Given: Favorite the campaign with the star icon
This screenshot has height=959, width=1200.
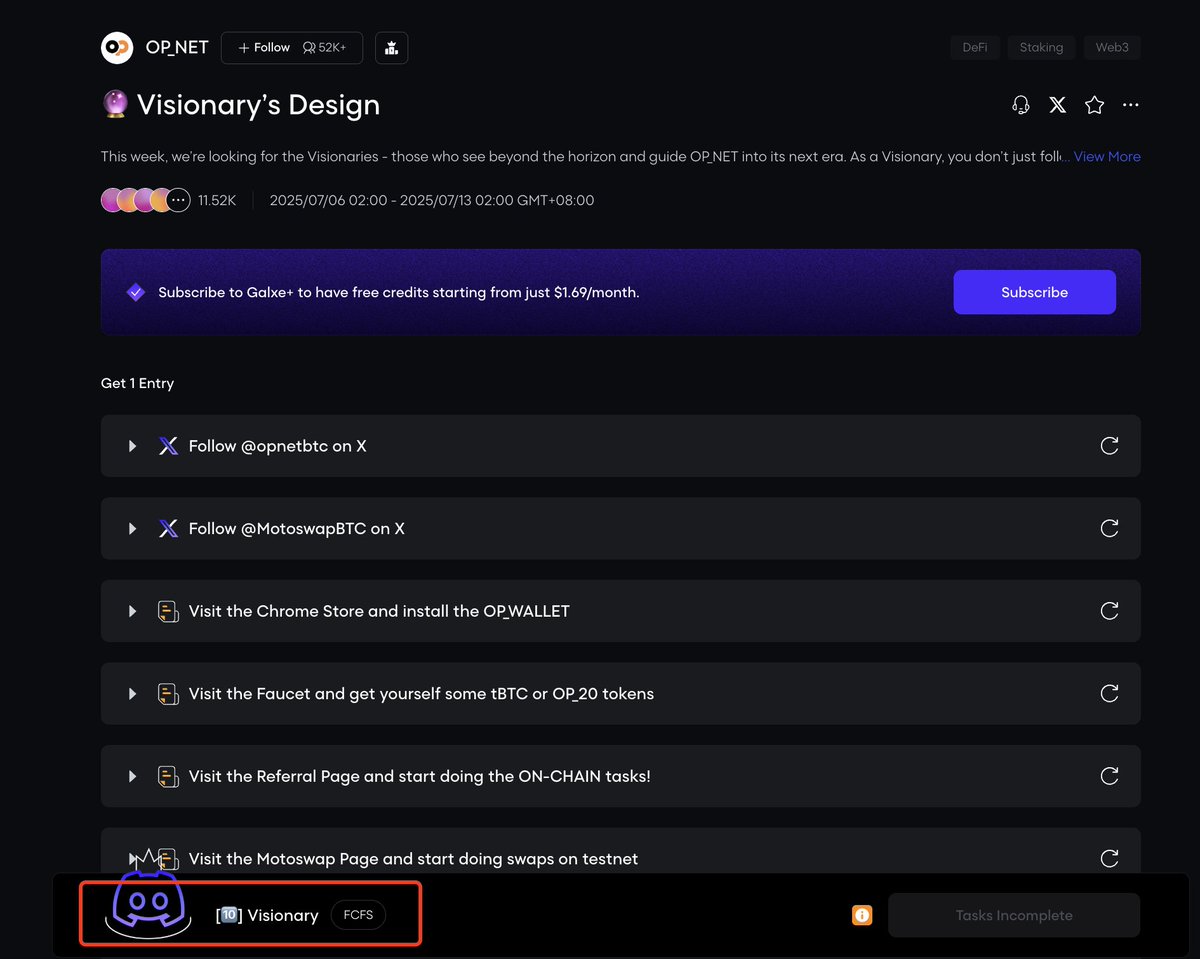Looking at the screenshot, I should point(1094,105).
